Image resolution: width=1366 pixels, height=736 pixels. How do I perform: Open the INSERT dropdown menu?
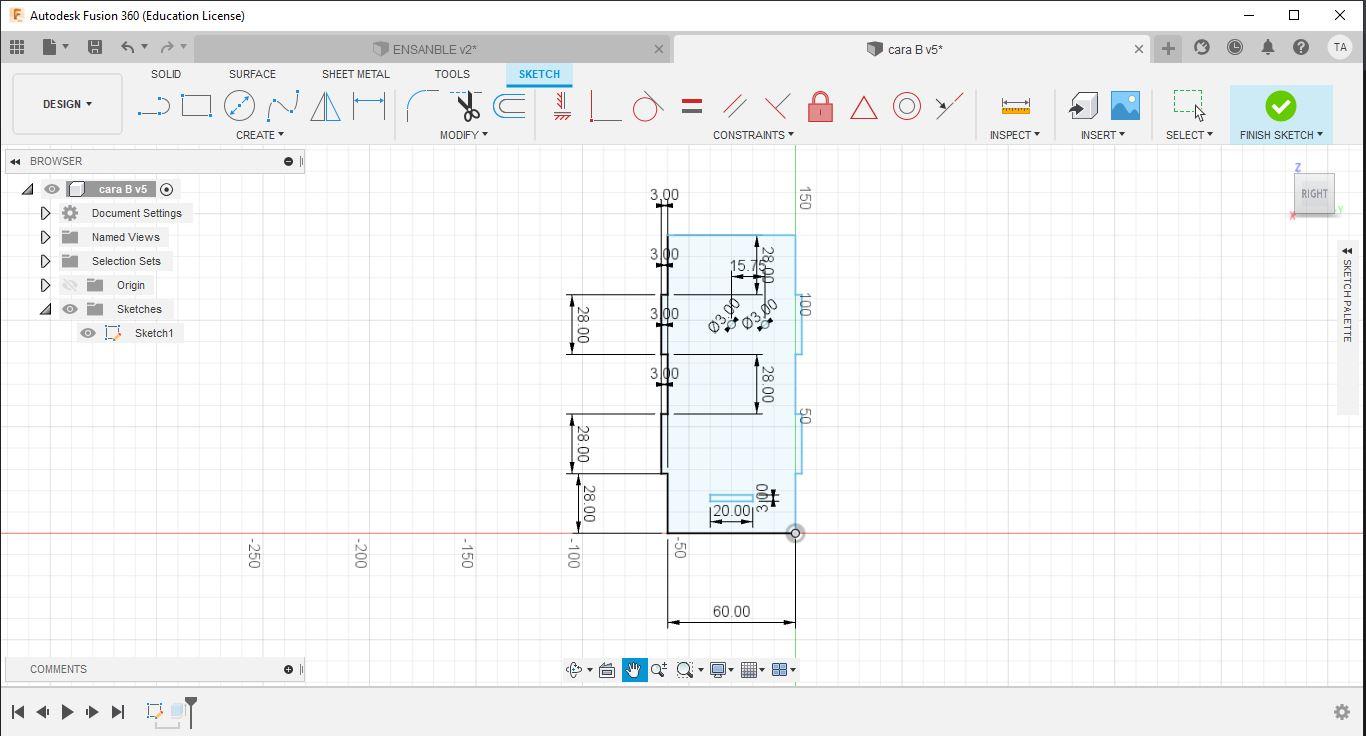1102,135
